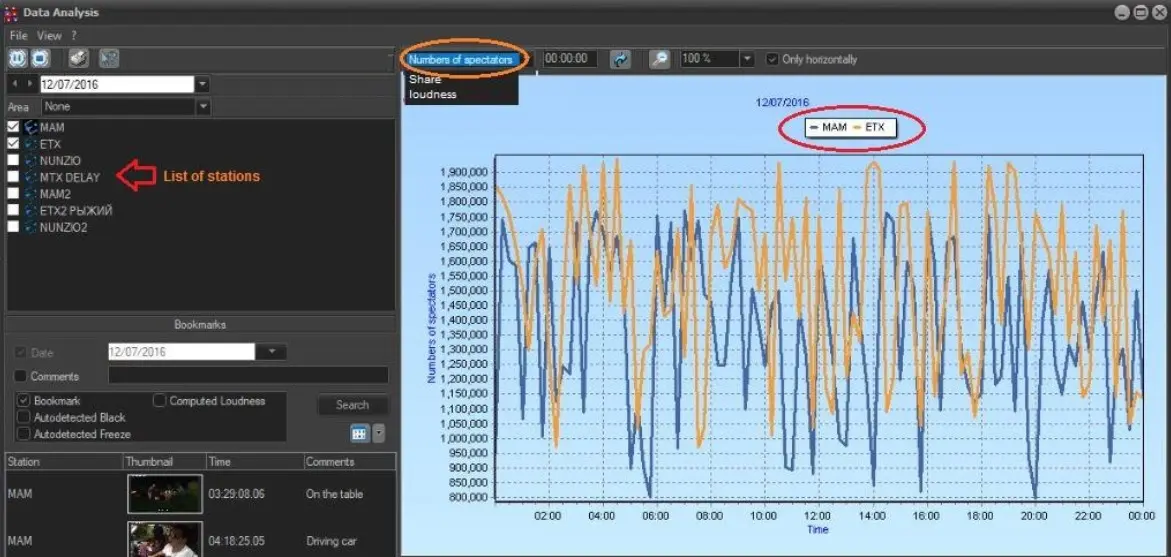Click the previous date arrow icon

coord(14,84)
